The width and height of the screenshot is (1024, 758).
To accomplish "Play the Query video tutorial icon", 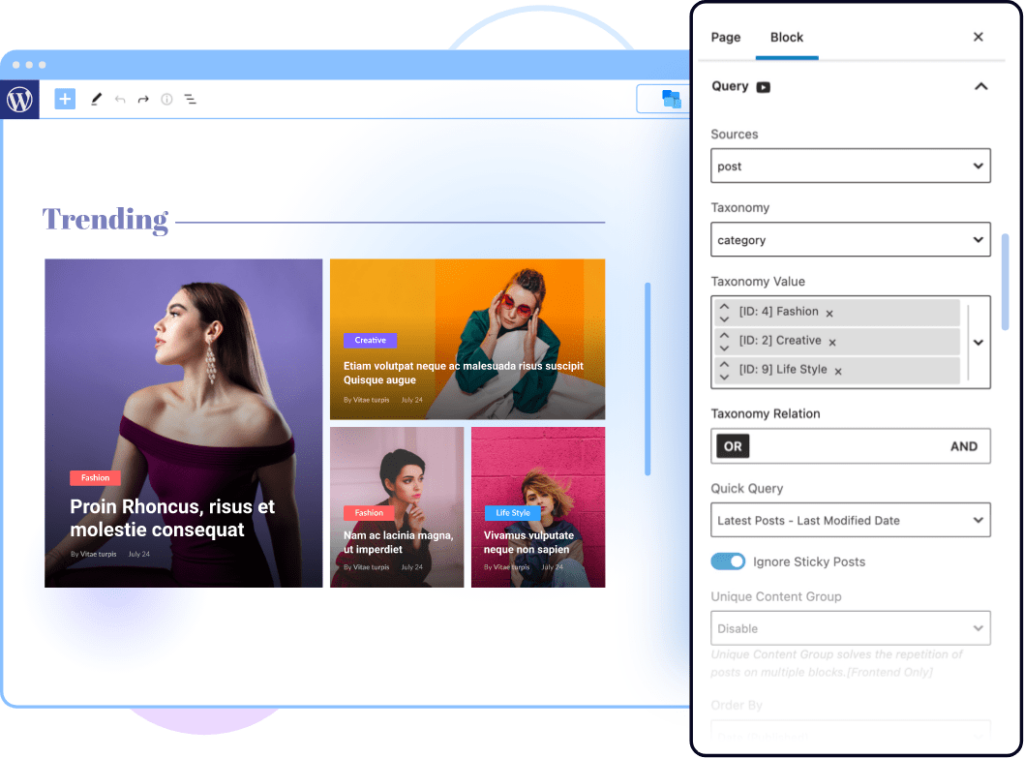I will [763, 87].
